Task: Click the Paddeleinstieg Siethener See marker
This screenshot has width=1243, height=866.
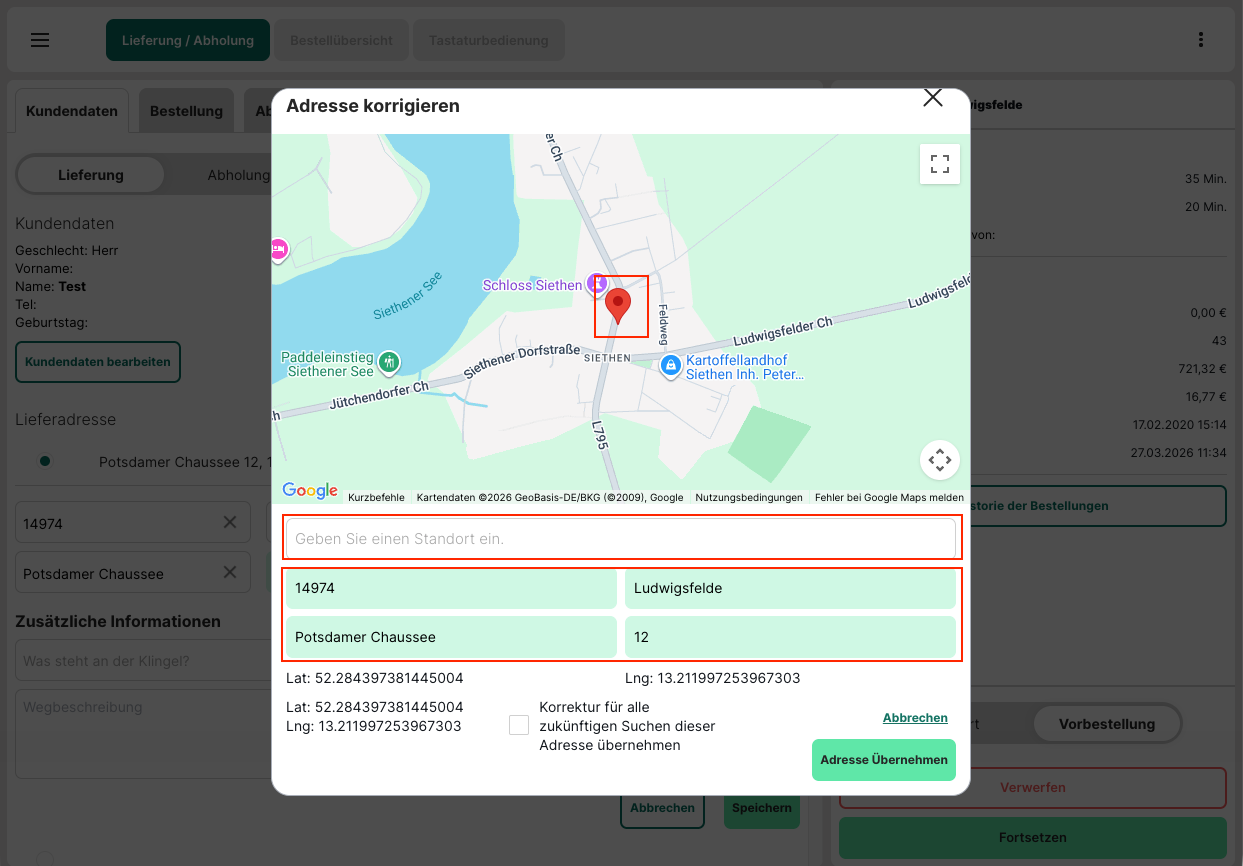Action: coord(389,362)
